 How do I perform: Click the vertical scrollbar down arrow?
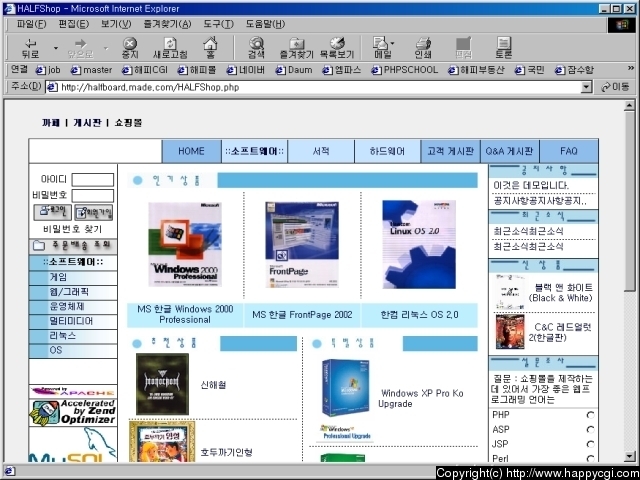(630, 456)
